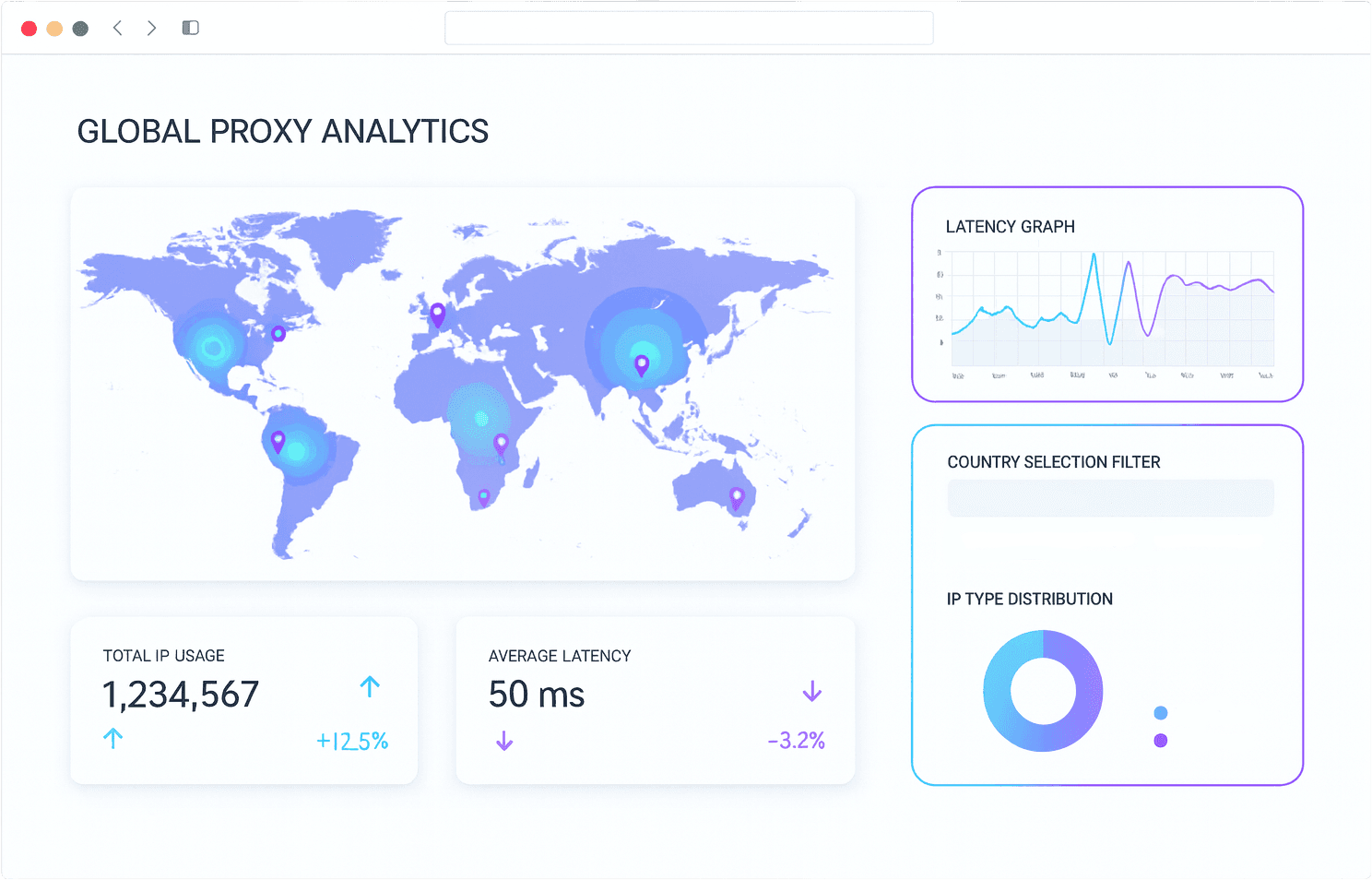Click the heat spot over western North America
This screenshot has height=880, width=1372.
pos(214,348)
